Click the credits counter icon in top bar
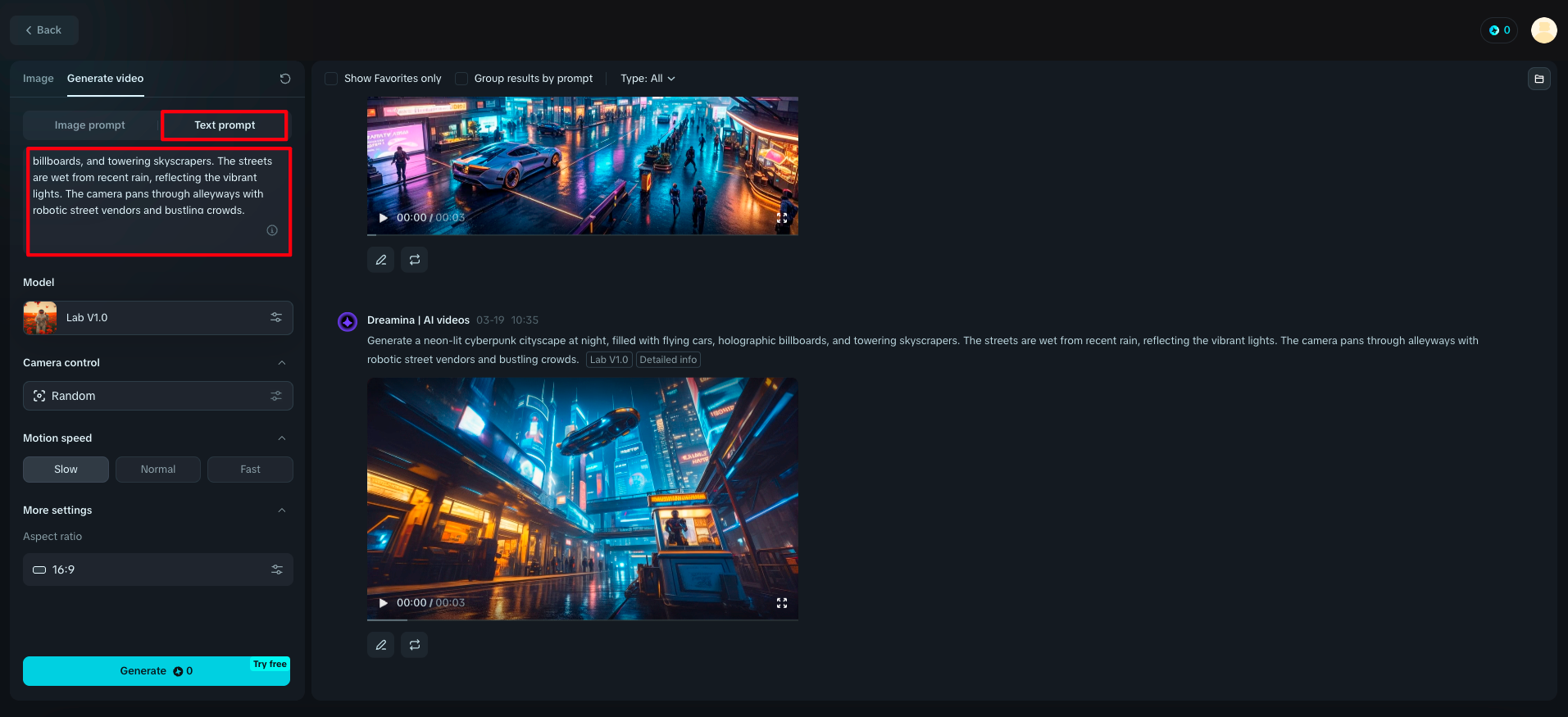Screen dimensions: 1568x717 (x=1494, y=30)
